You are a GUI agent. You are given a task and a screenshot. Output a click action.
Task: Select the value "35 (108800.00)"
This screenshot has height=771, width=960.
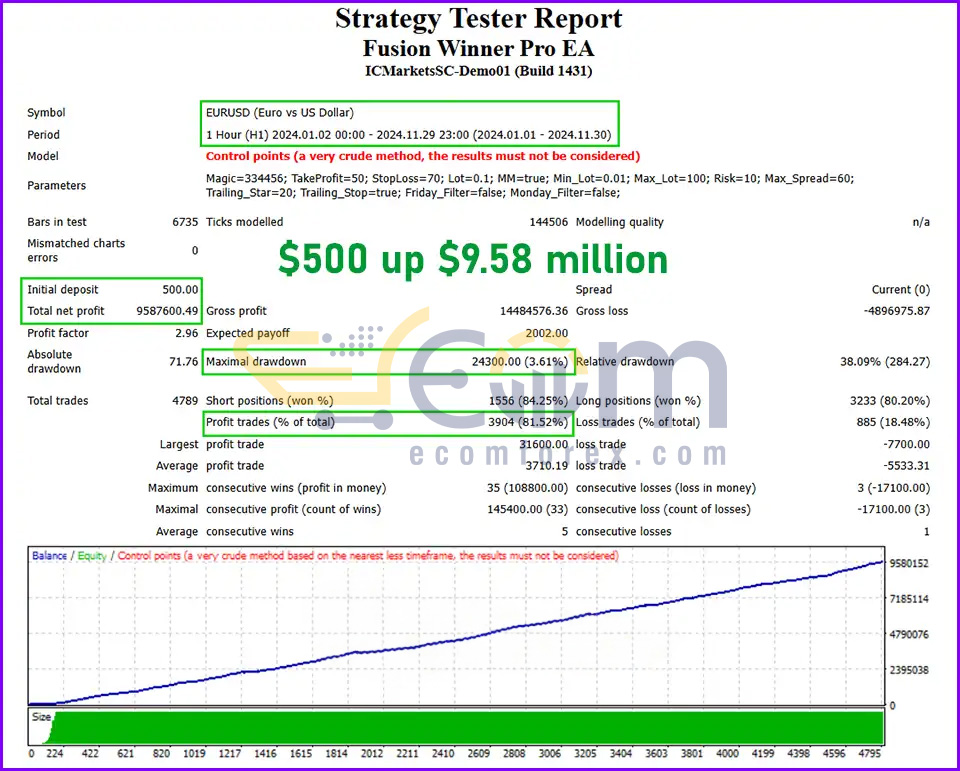(x=527, y=489)
